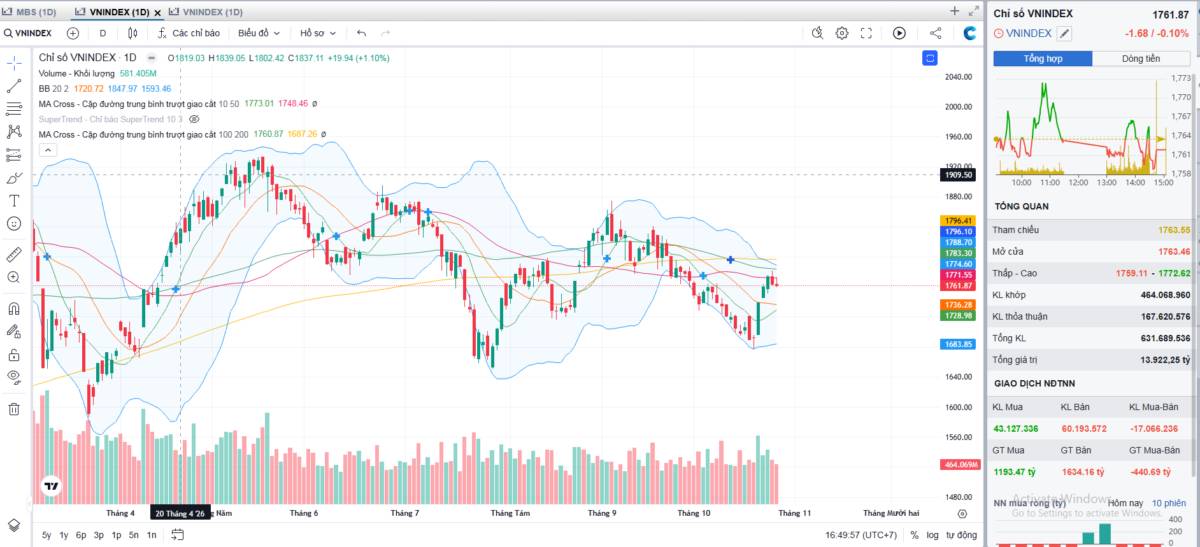Click the blue C logo icon

pyautogui.click(x=969, y=33)
